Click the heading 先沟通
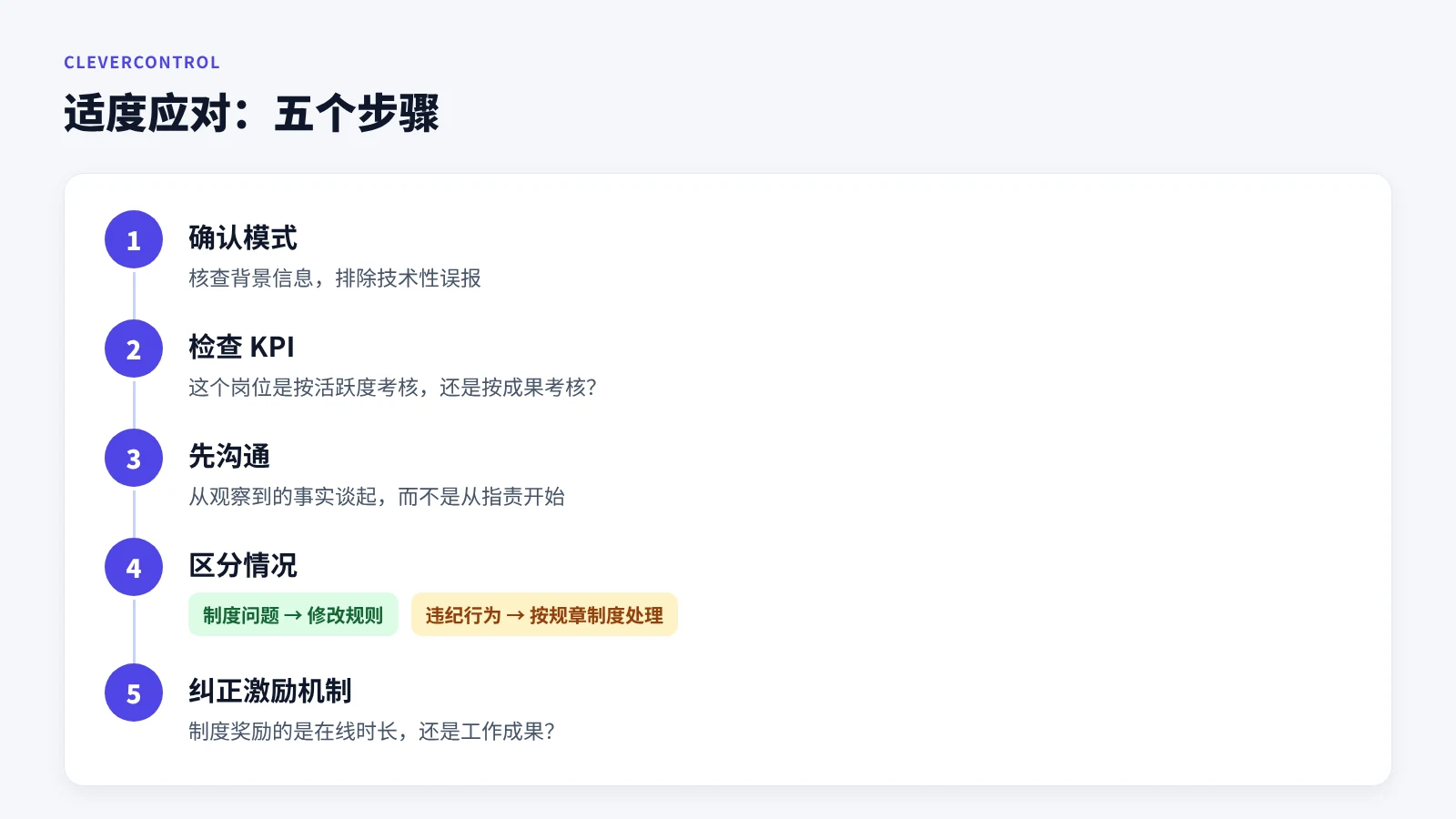Screen dimensions: 1456x819 229,457
